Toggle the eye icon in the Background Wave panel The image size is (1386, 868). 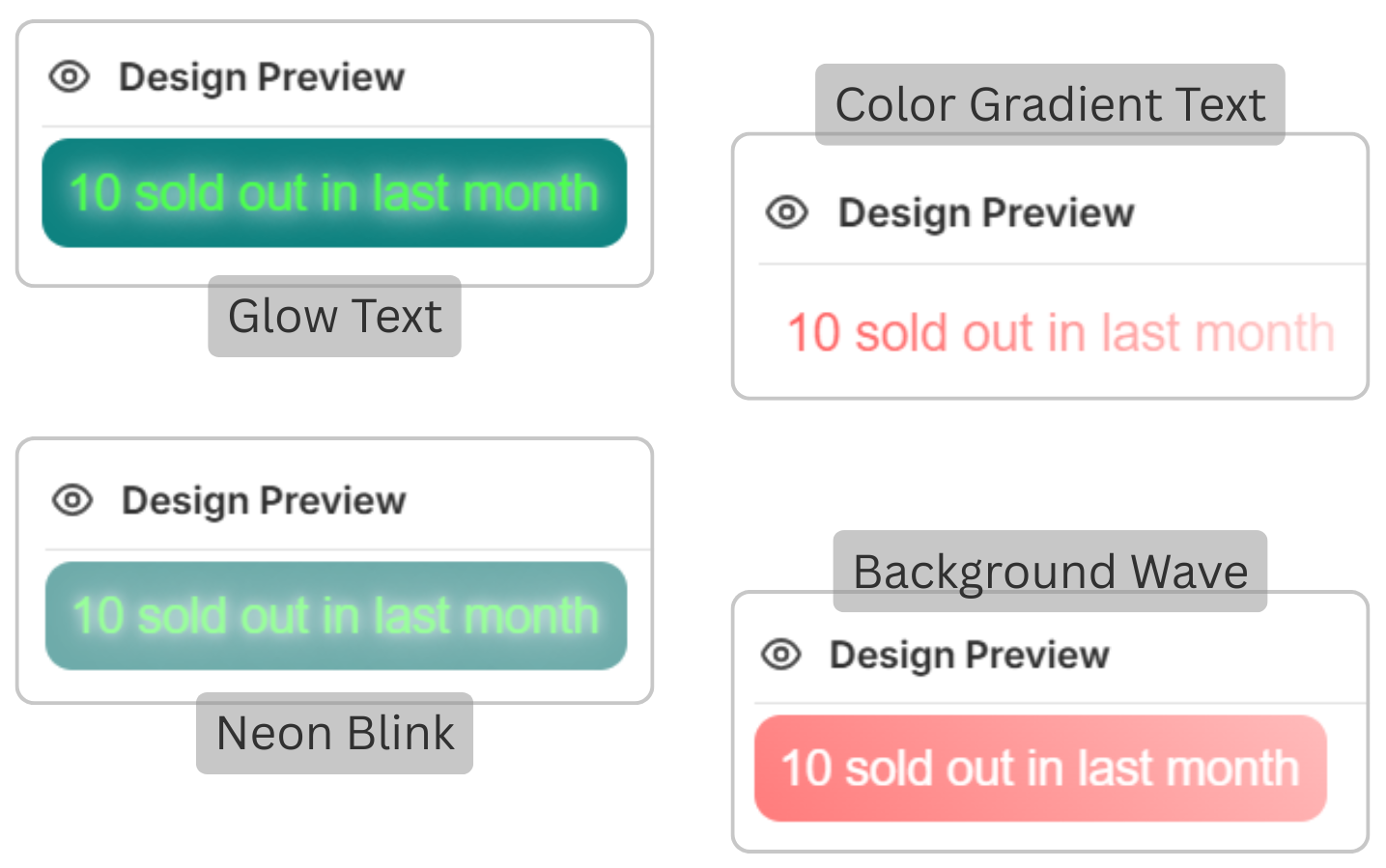pos(781,655)
